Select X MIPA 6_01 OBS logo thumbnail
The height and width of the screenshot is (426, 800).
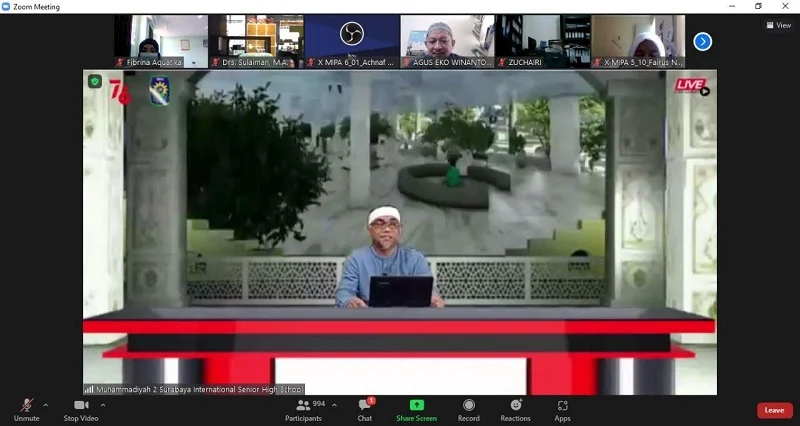(352, 41)
